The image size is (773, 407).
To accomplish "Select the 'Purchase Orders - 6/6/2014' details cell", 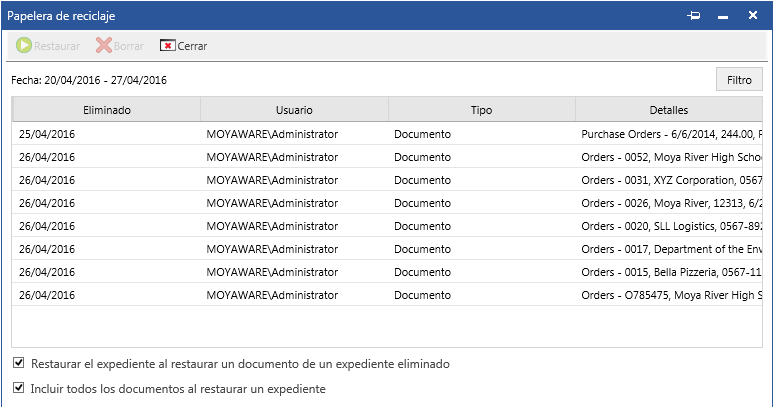I will pyautogui.click(x=671, y=134).
